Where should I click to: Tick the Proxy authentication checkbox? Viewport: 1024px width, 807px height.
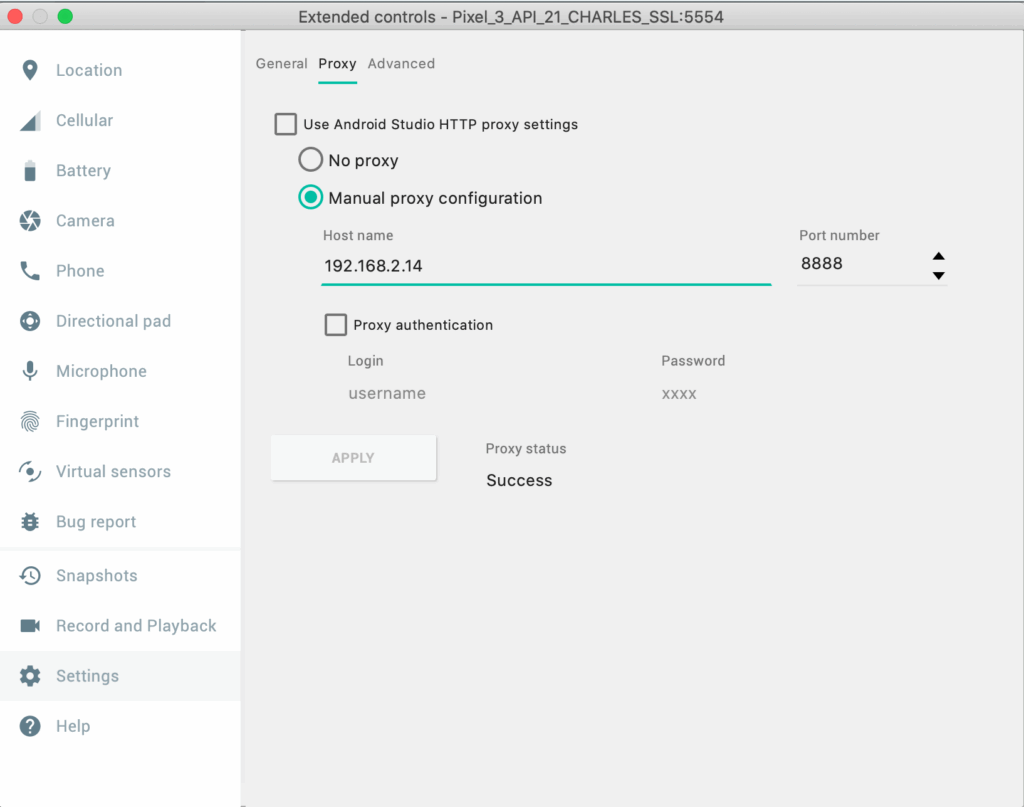[x=336, y=325]
